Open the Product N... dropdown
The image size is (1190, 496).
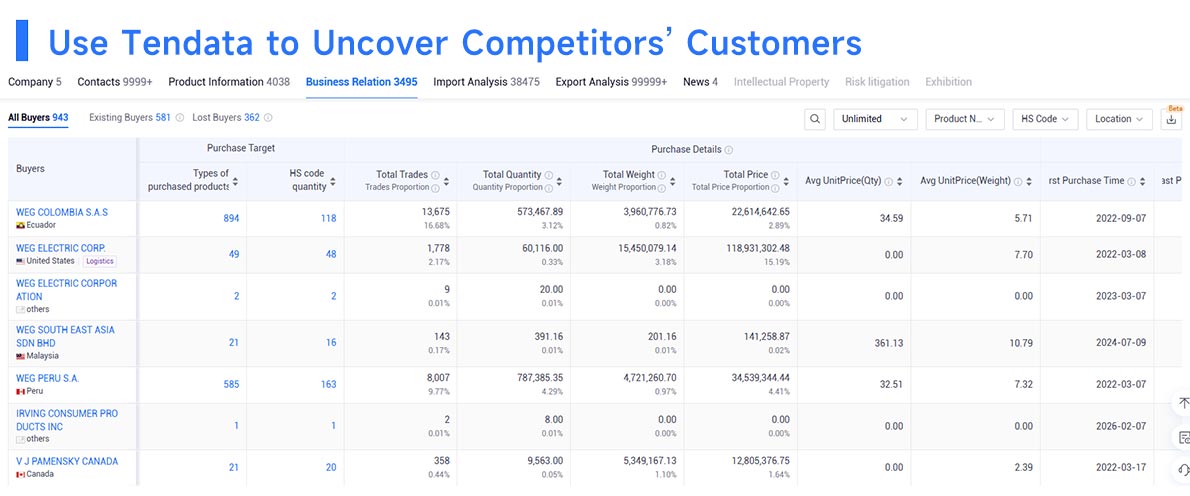(x=965, y=119)
